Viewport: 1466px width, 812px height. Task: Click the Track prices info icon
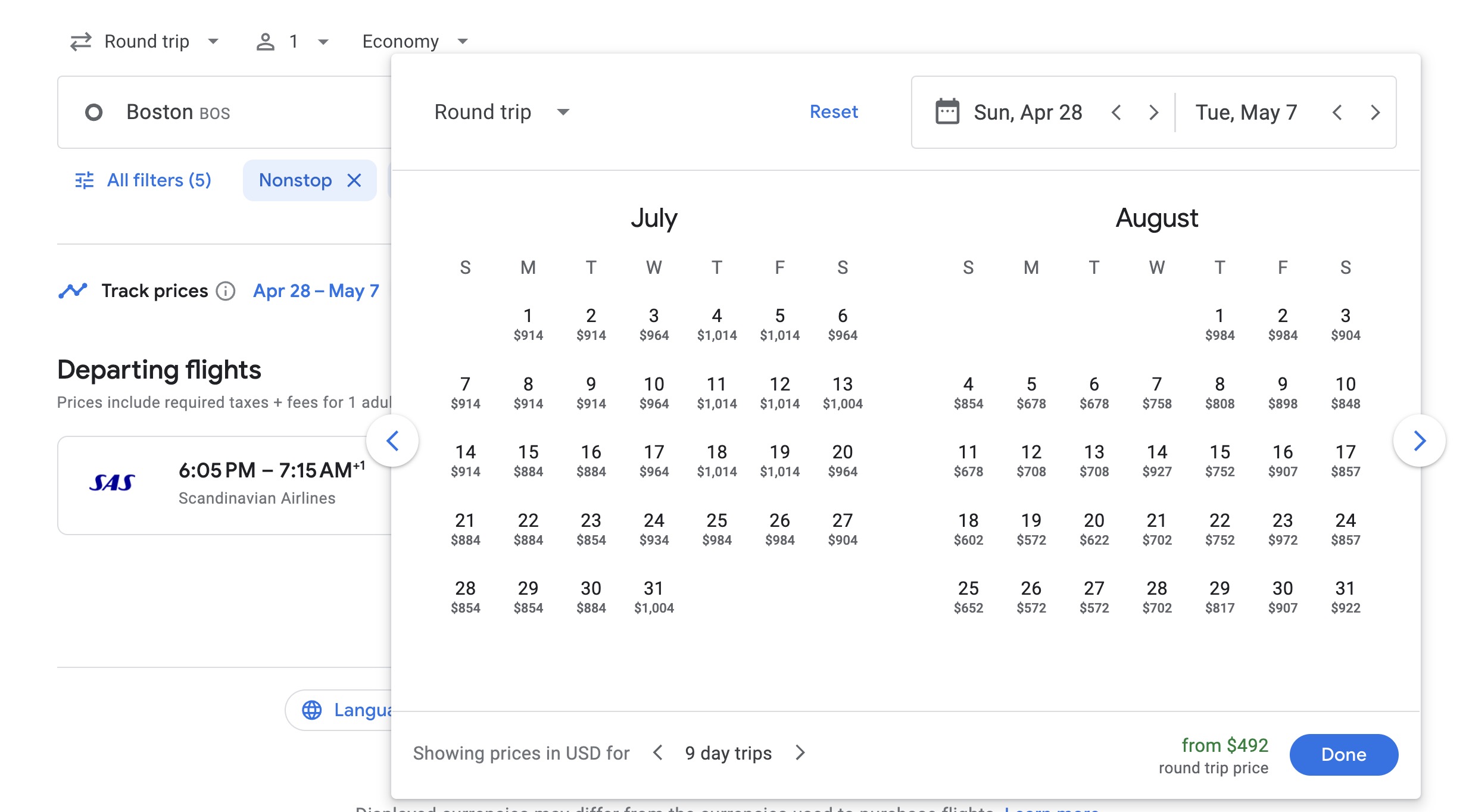(x=226, y=291)
